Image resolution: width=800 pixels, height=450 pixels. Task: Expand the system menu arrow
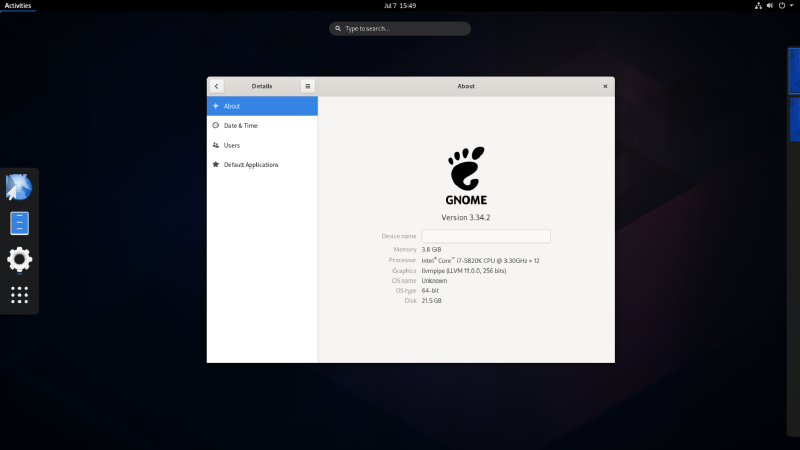pos(791,6)
